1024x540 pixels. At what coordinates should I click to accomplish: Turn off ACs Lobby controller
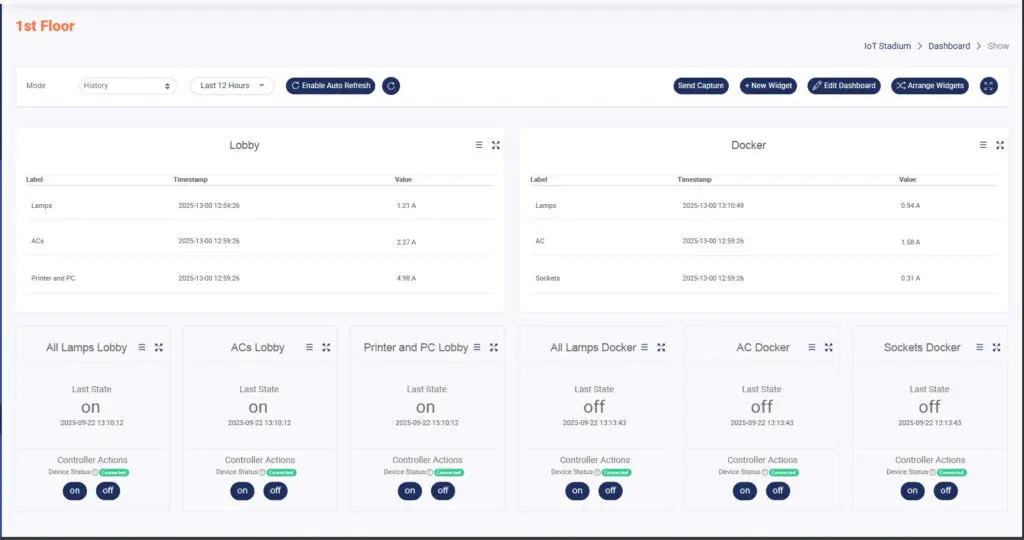tap(275, 490)
